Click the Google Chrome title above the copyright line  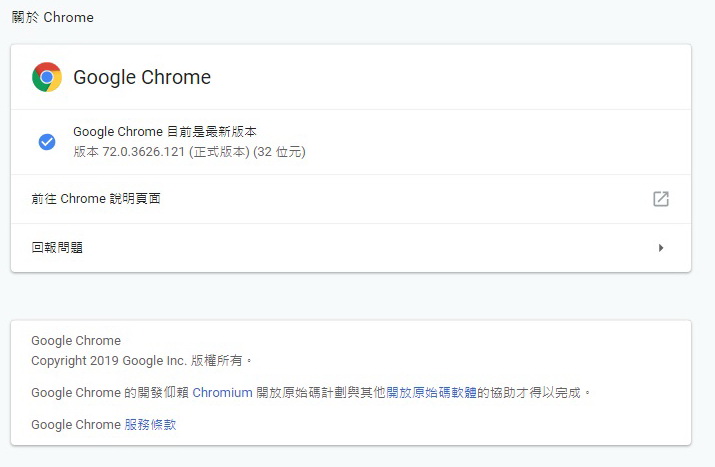tap(76, 341)
